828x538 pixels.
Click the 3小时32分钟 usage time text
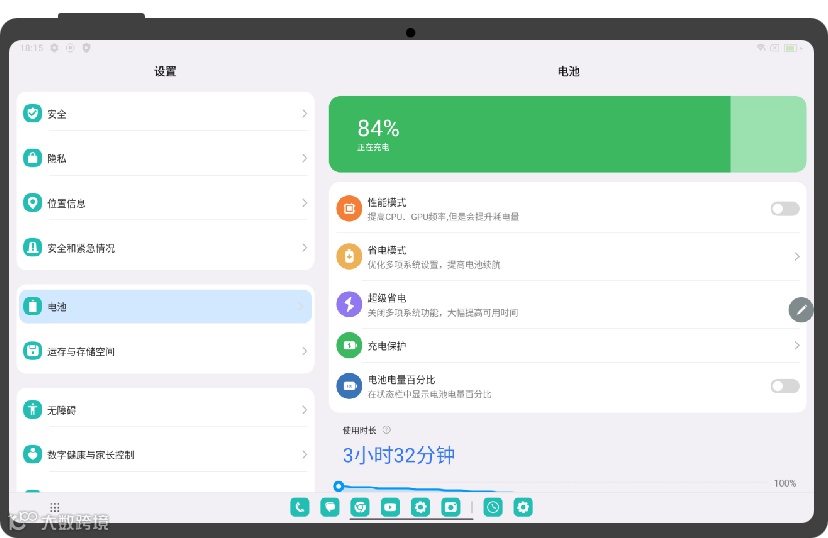pyautogui.click(x=399, y=455)
